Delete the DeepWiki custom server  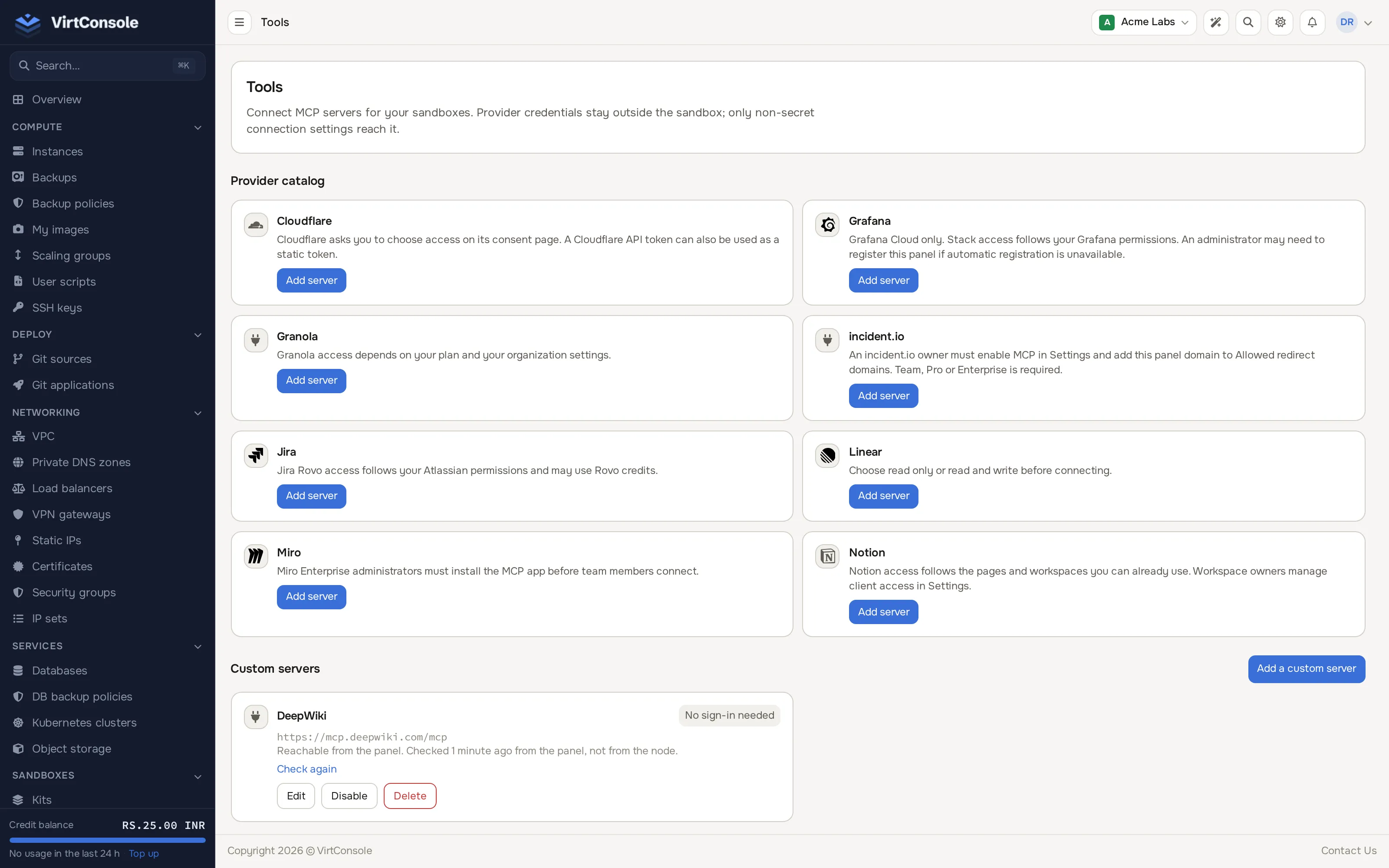click(x=410, y=796)
